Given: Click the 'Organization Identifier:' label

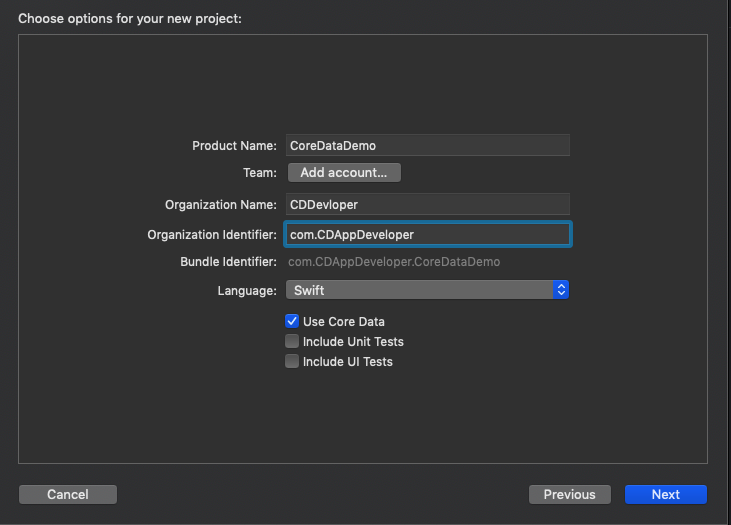Looking at the screenshot, I should pos(211,235).
